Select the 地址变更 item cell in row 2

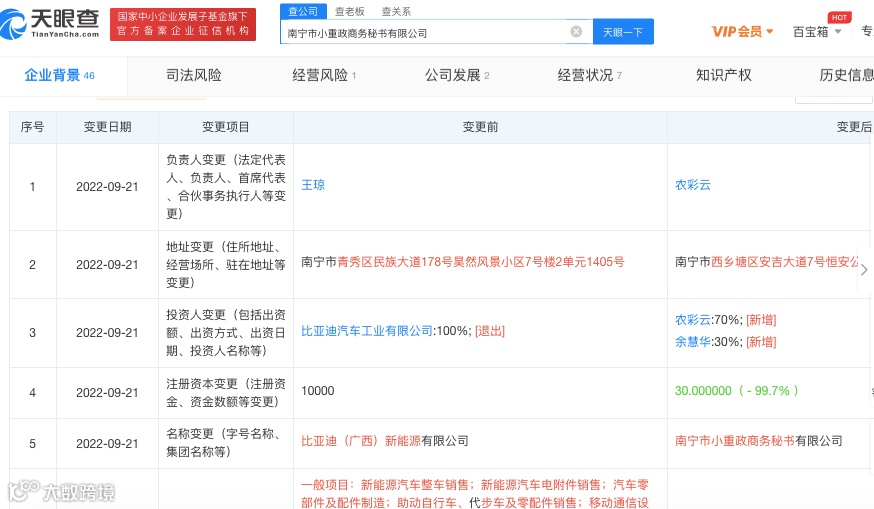226,265
